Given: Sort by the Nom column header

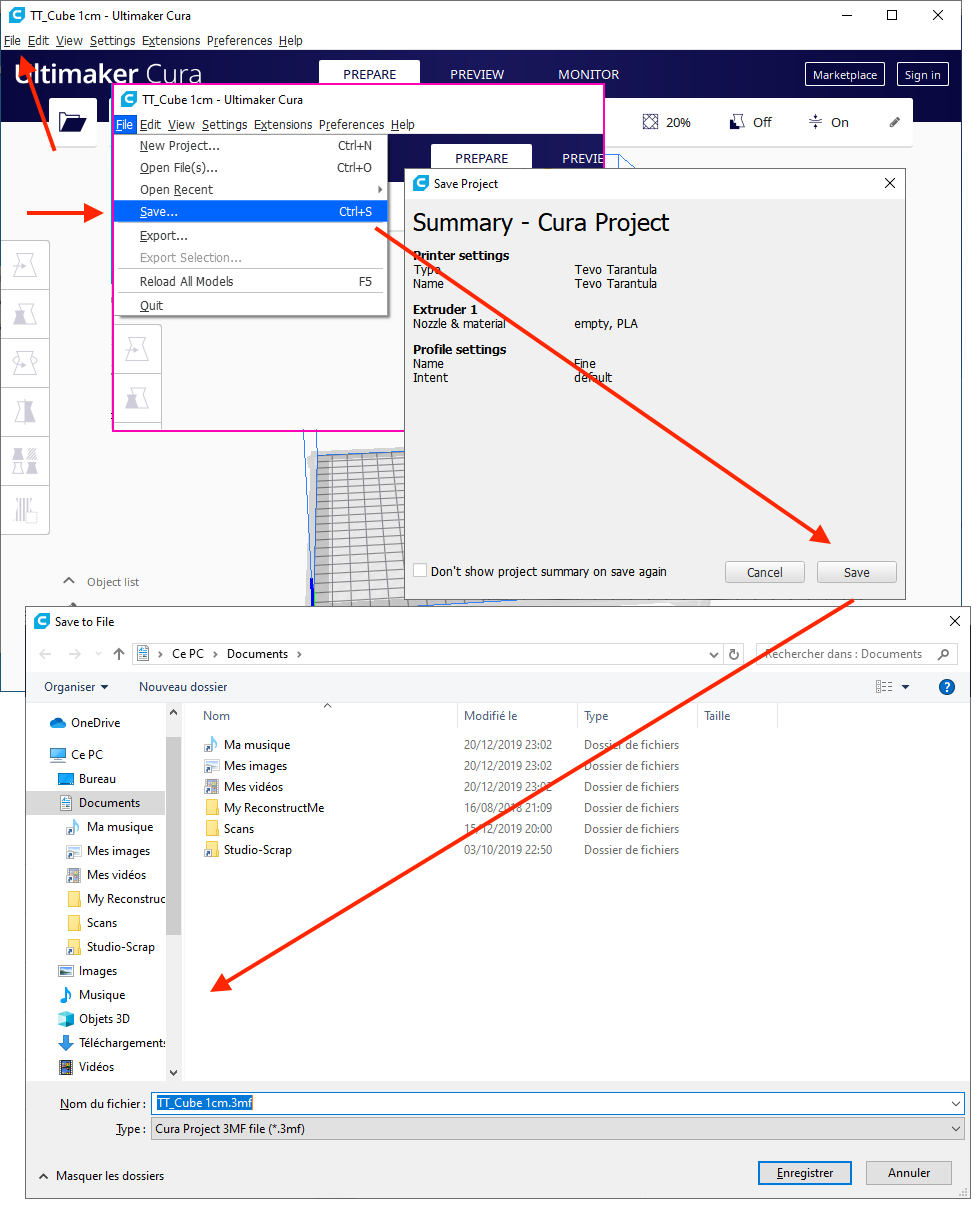Looking at the screenshot, I should [217, 716].
